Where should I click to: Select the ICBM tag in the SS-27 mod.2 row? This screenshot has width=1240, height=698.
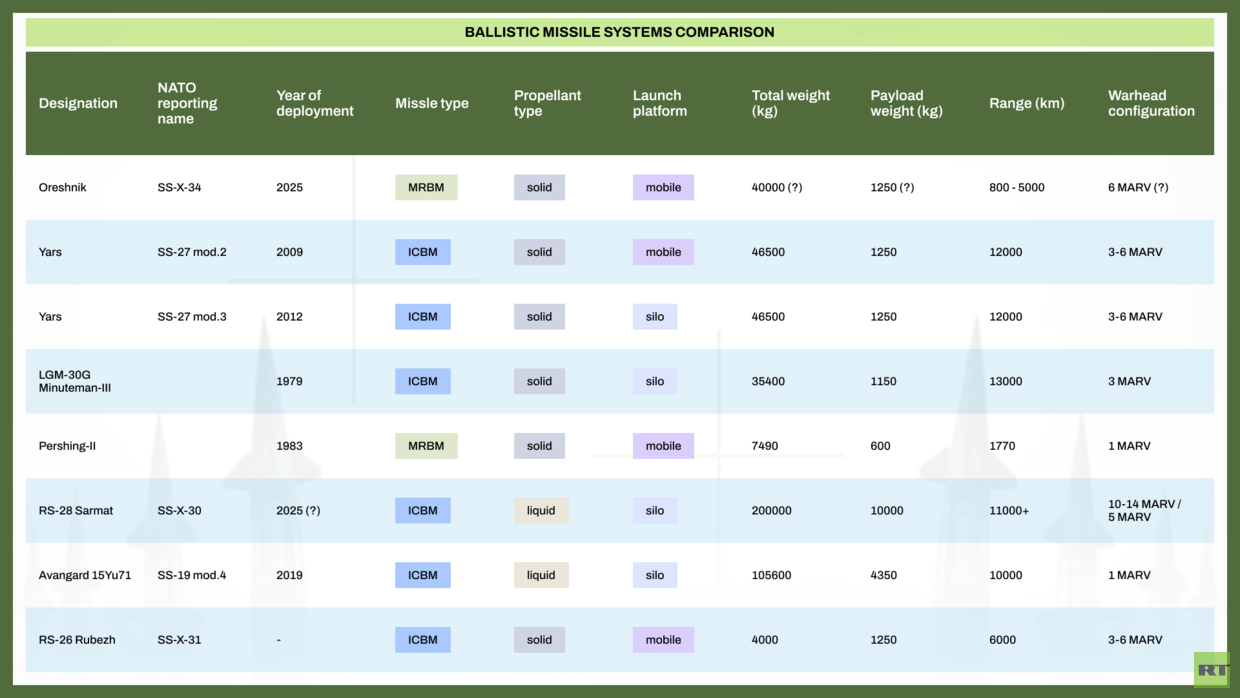click(423, 252)
